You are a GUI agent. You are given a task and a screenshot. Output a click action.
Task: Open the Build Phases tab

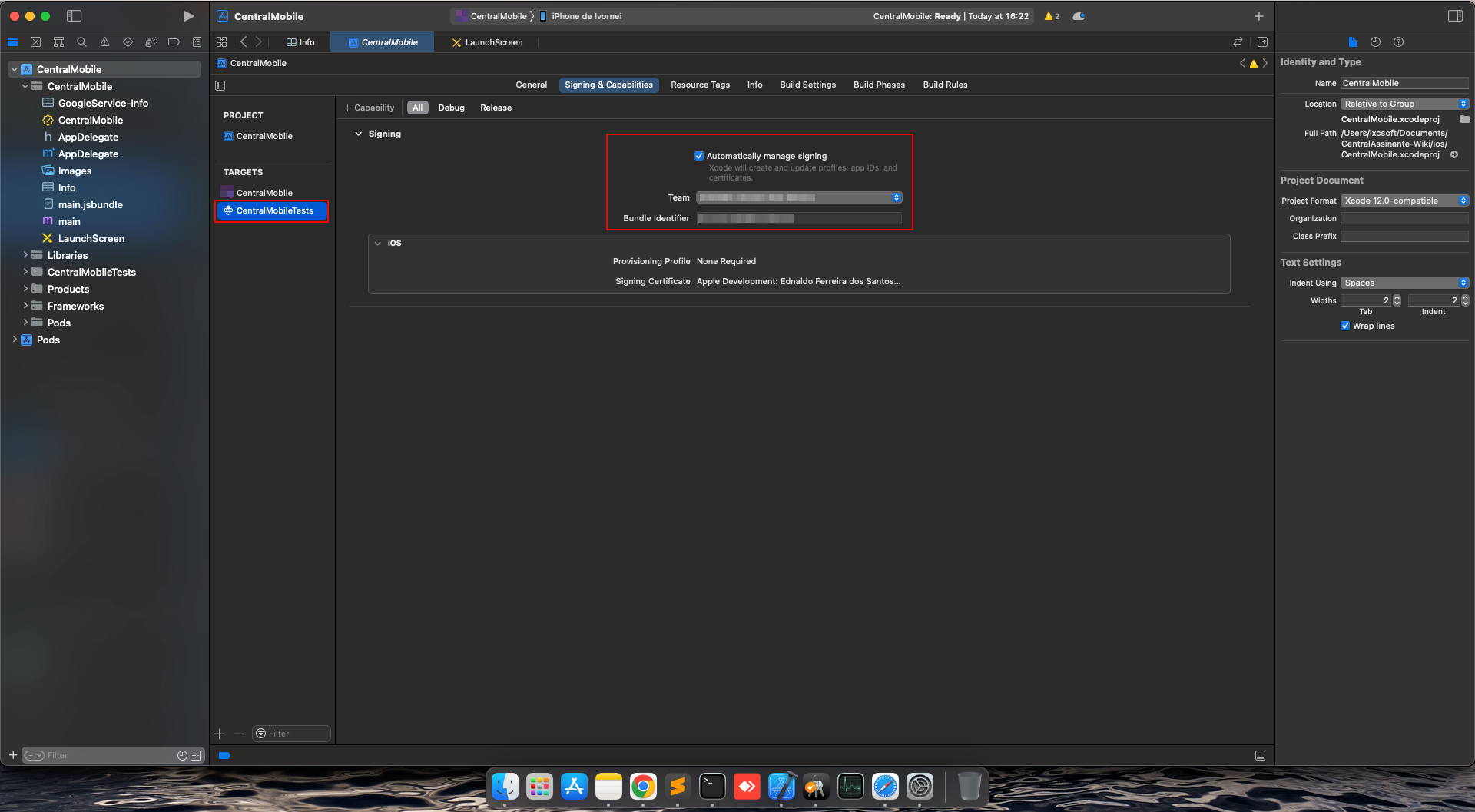pyautogui.click(x=879, y=85)
